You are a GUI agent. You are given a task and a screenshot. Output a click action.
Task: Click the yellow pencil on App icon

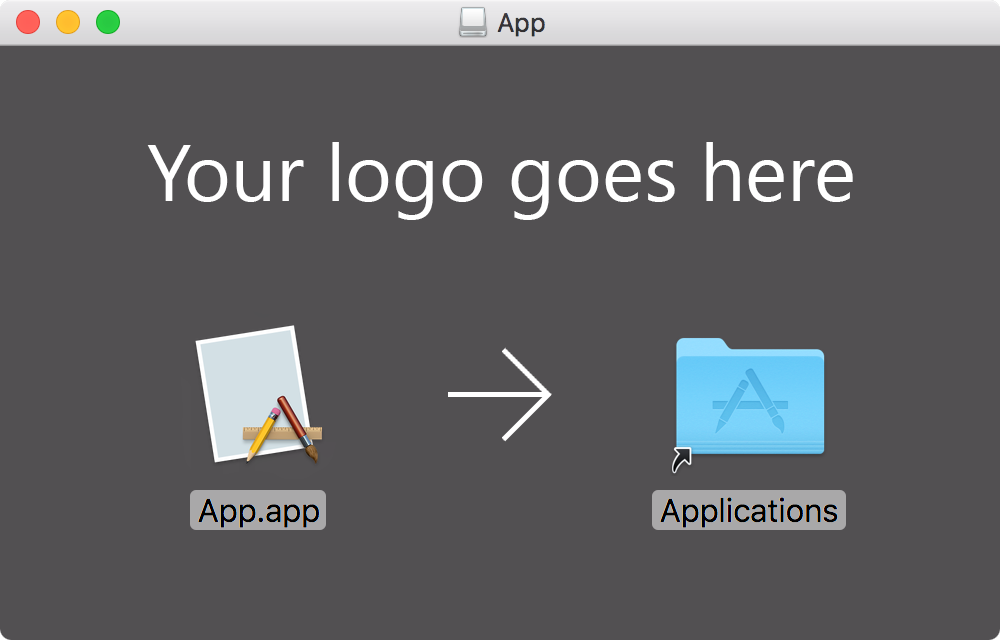(x=263, y=435)
